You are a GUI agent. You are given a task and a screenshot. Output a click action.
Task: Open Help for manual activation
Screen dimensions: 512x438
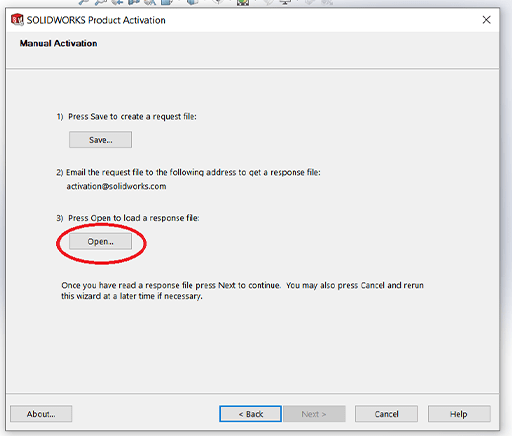coord(459,414)
